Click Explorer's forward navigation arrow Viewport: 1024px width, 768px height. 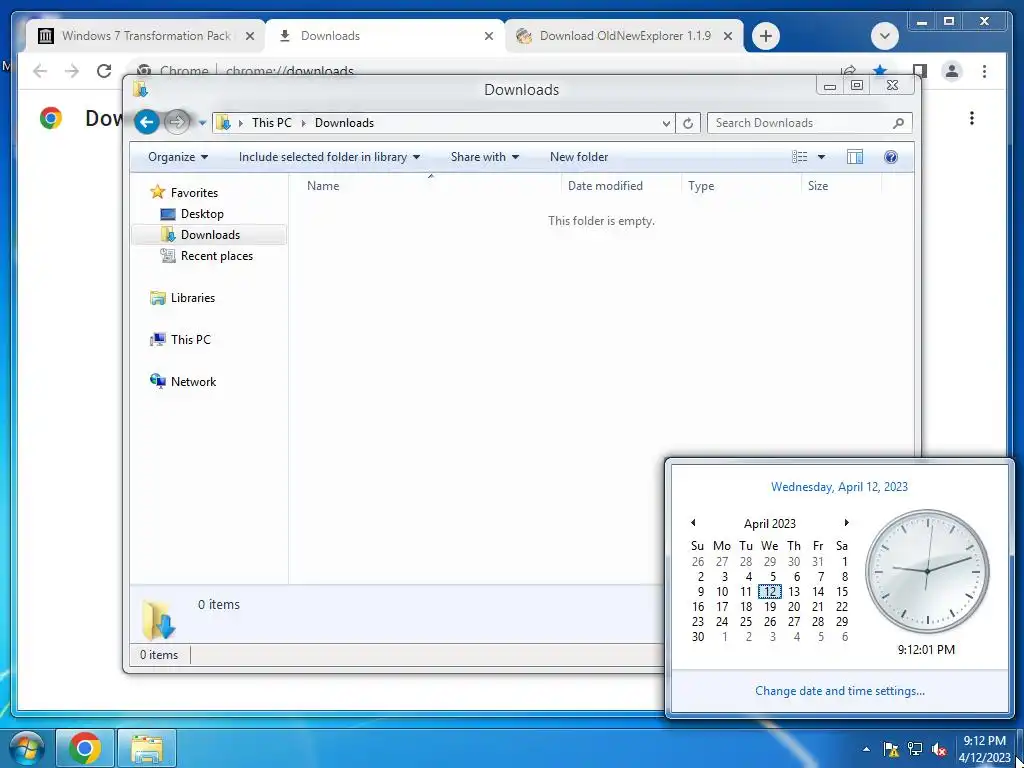tap(176, 121)
